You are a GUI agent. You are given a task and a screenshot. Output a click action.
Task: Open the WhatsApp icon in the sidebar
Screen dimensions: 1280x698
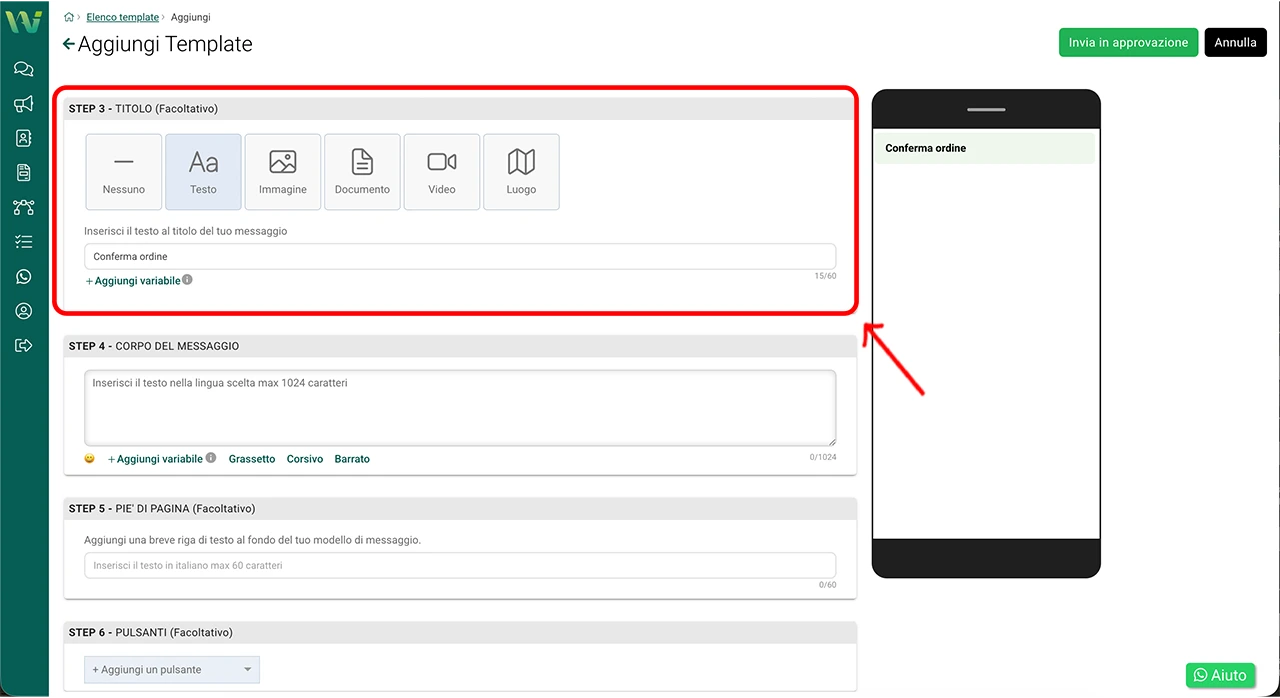(x=24, y=277)
